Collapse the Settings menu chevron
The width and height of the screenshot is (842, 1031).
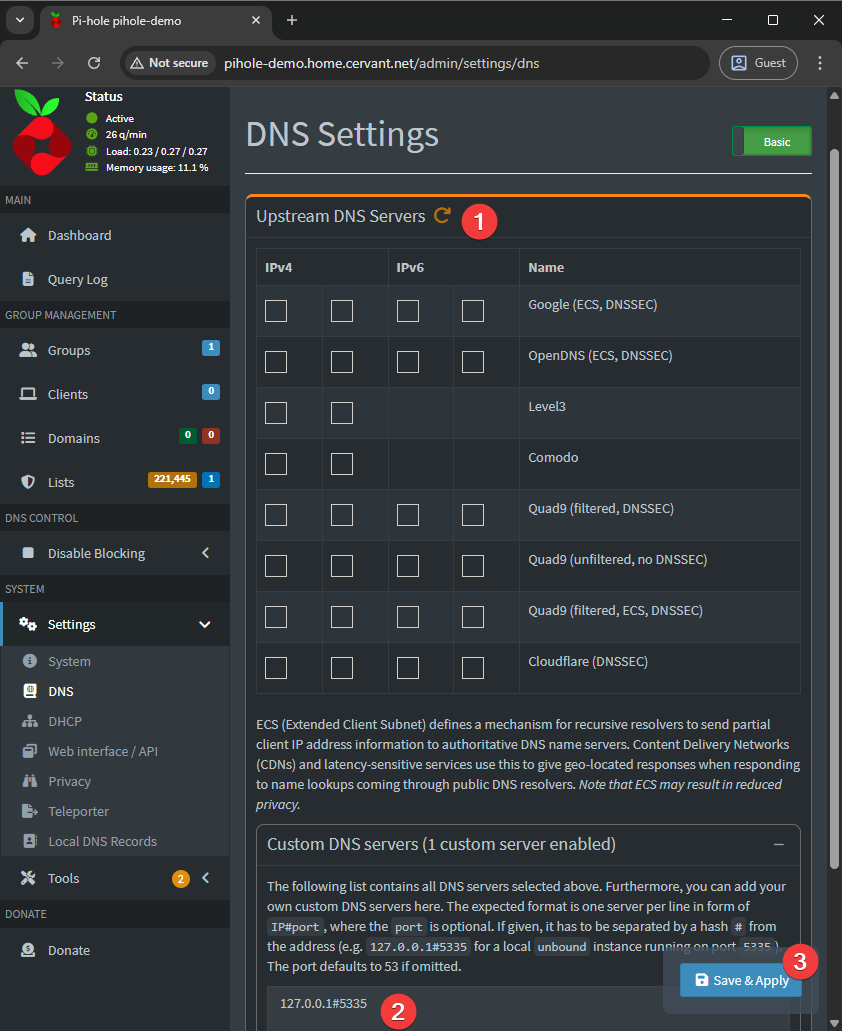(205, 625)
